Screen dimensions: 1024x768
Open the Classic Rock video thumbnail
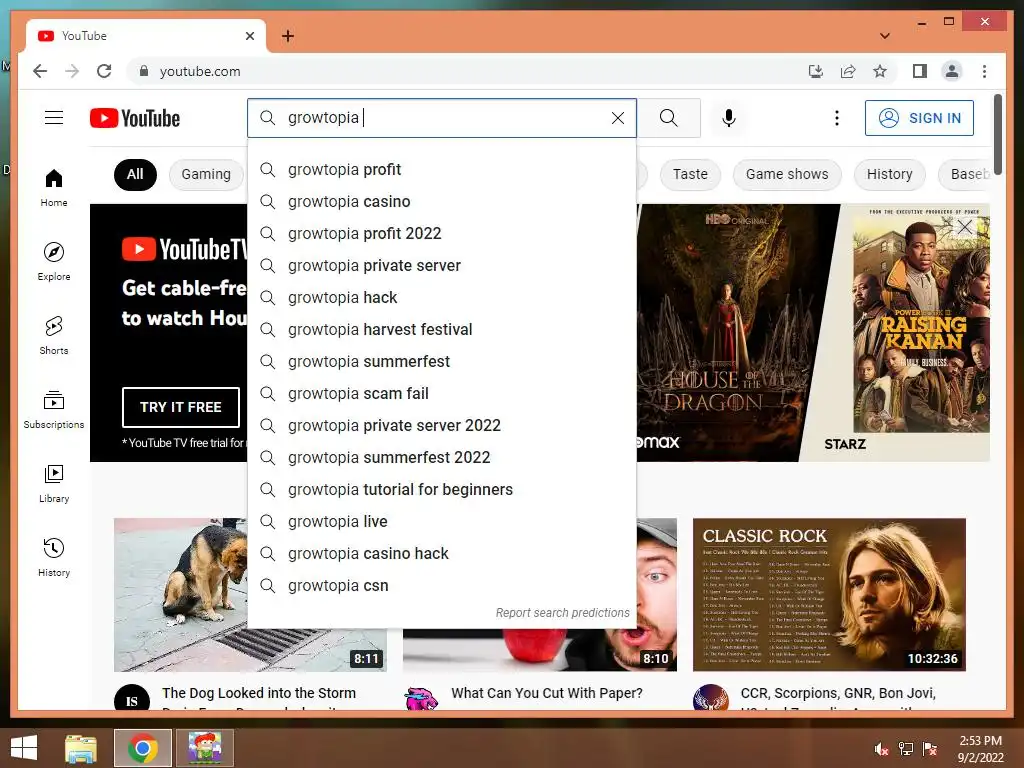(x=829, y=595)
